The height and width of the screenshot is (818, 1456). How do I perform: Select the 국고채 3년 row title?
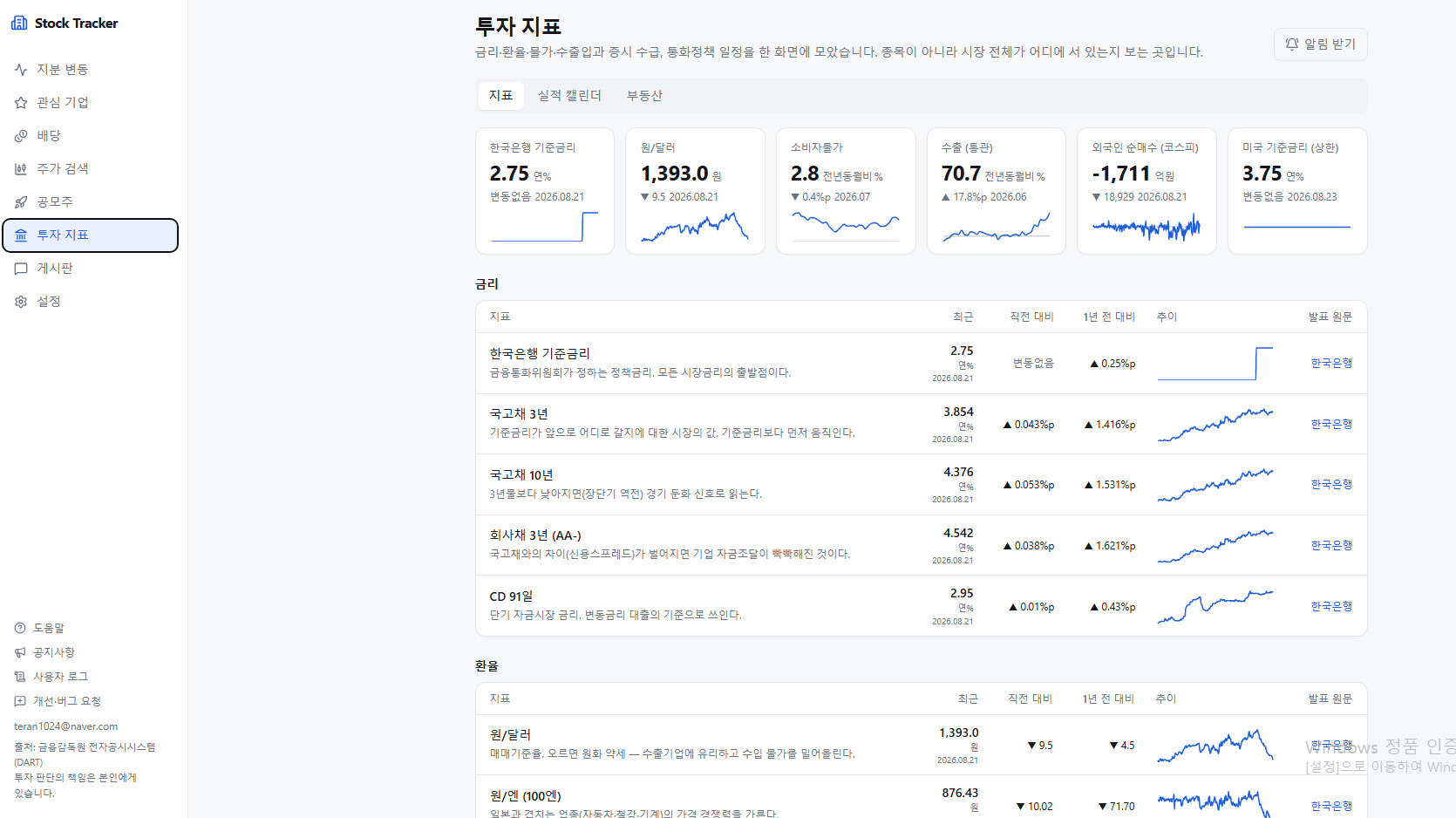pos(519,414)
